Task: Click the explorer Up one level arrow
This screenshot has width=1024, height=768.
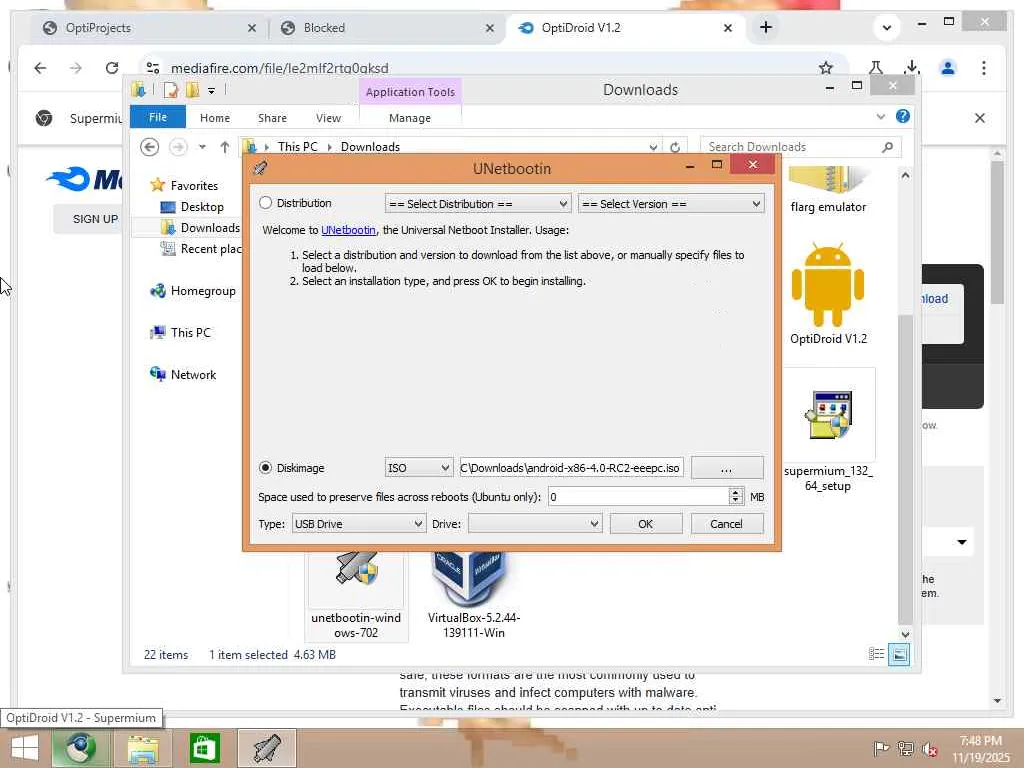Action: (225, 147)
